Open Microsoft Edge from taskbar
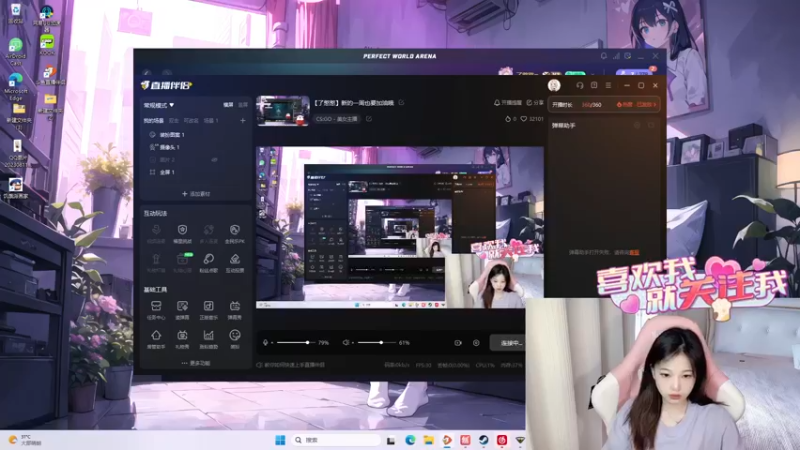Screen dimensions: 800x450 [410, 440]
